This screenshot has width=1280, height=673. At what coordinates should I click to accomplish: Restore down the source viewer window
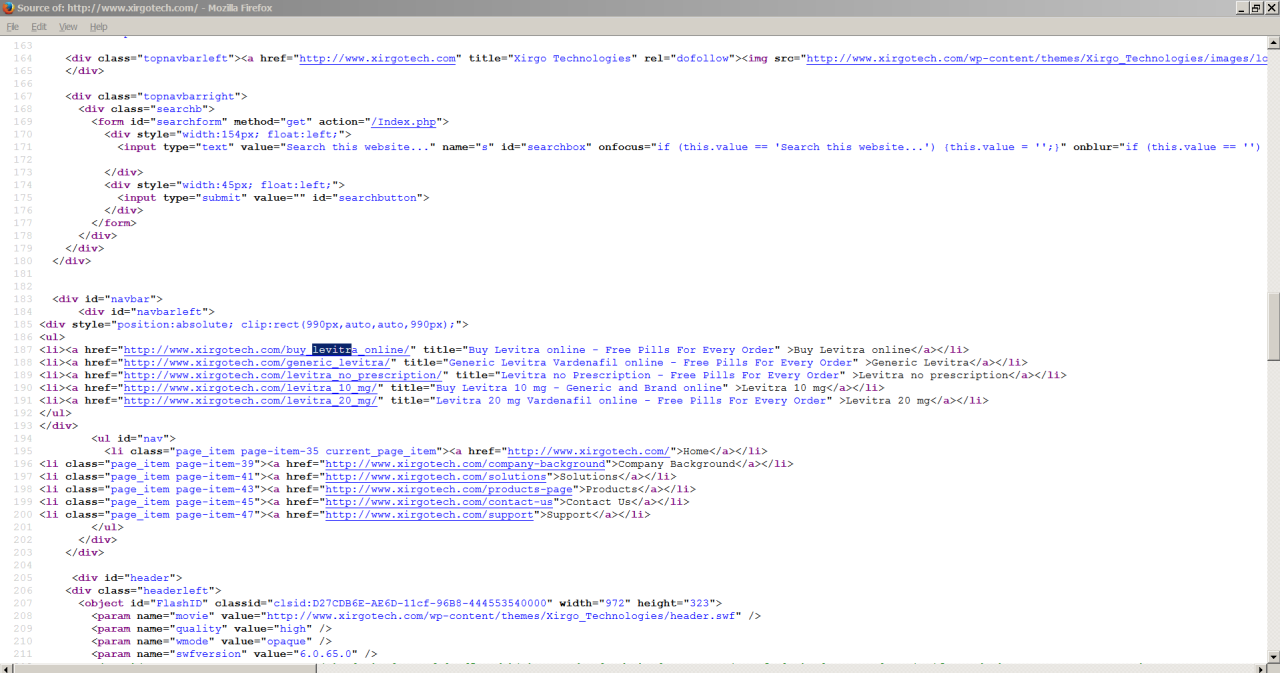pos(1257,8)
